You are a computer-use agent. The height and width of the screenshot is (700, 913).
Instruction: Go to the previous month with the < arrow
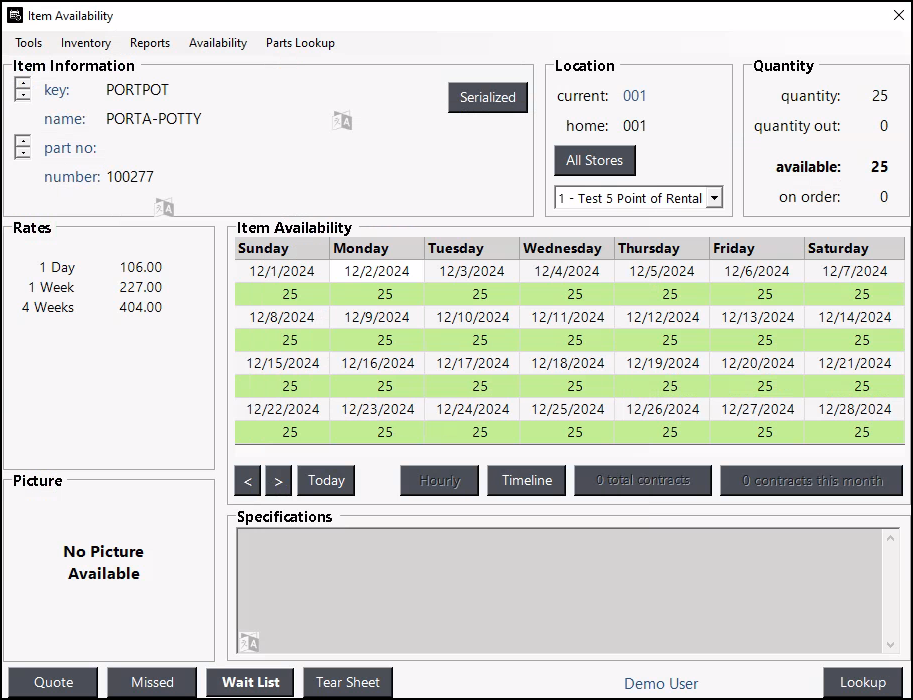pos(248,481)
